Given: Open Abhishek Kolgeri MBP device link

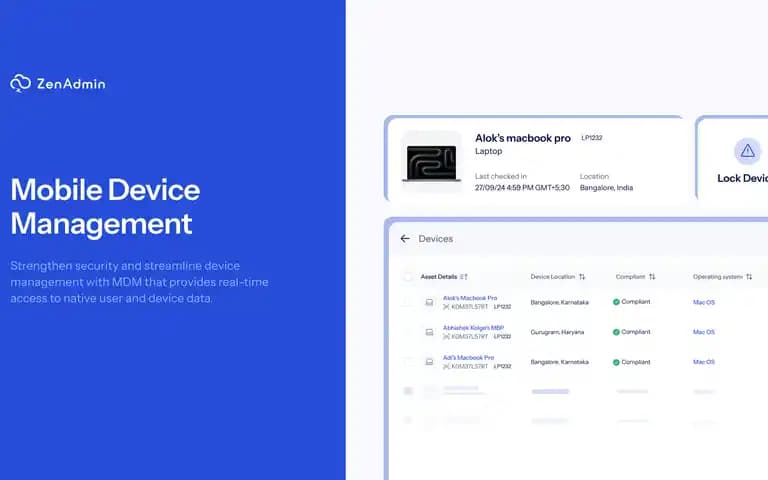Looking at the screenshot, I should tap(473, 328).
